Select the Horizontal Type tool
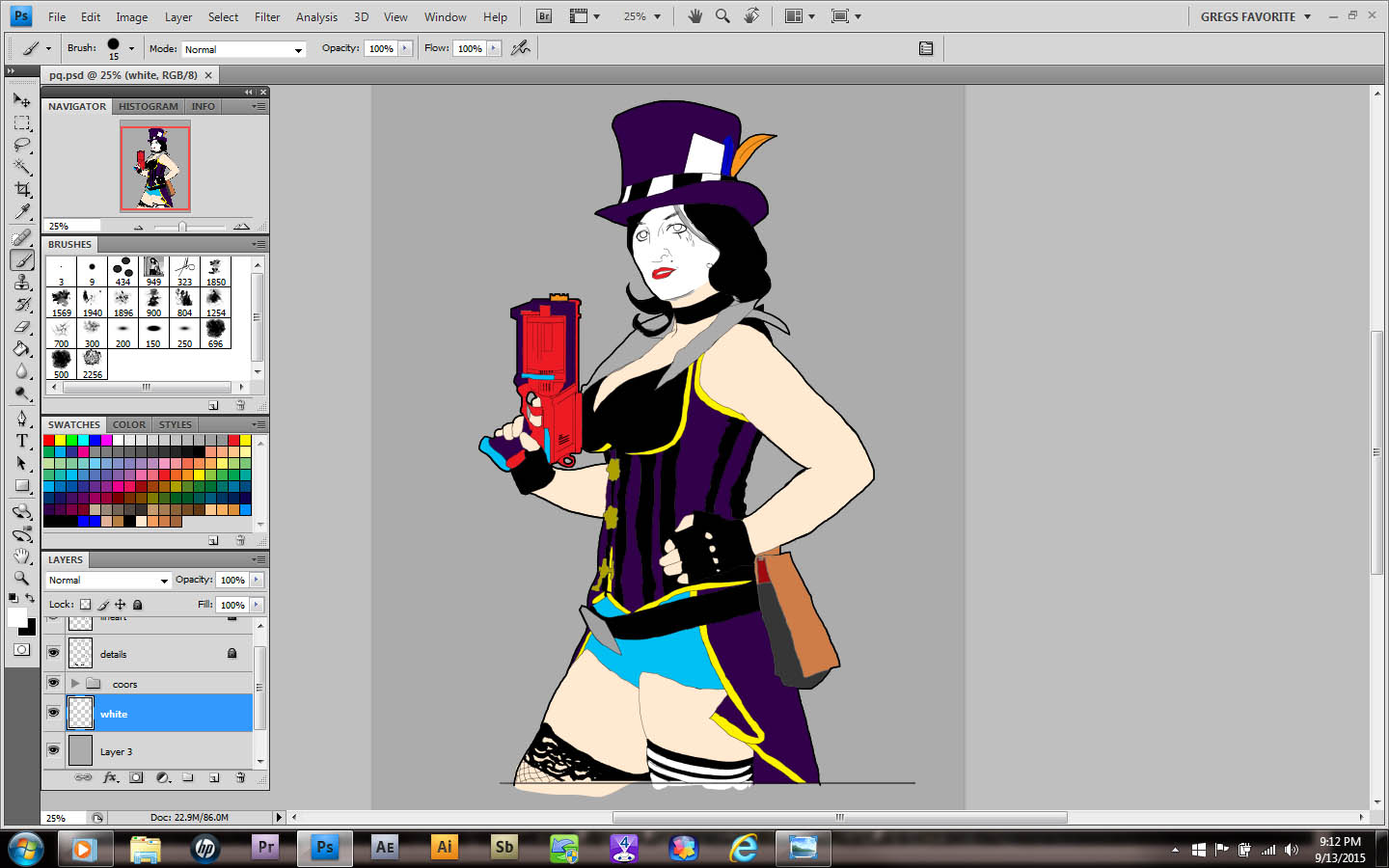The width and height of the screenshot is (1389, 868). pos(22,441)
